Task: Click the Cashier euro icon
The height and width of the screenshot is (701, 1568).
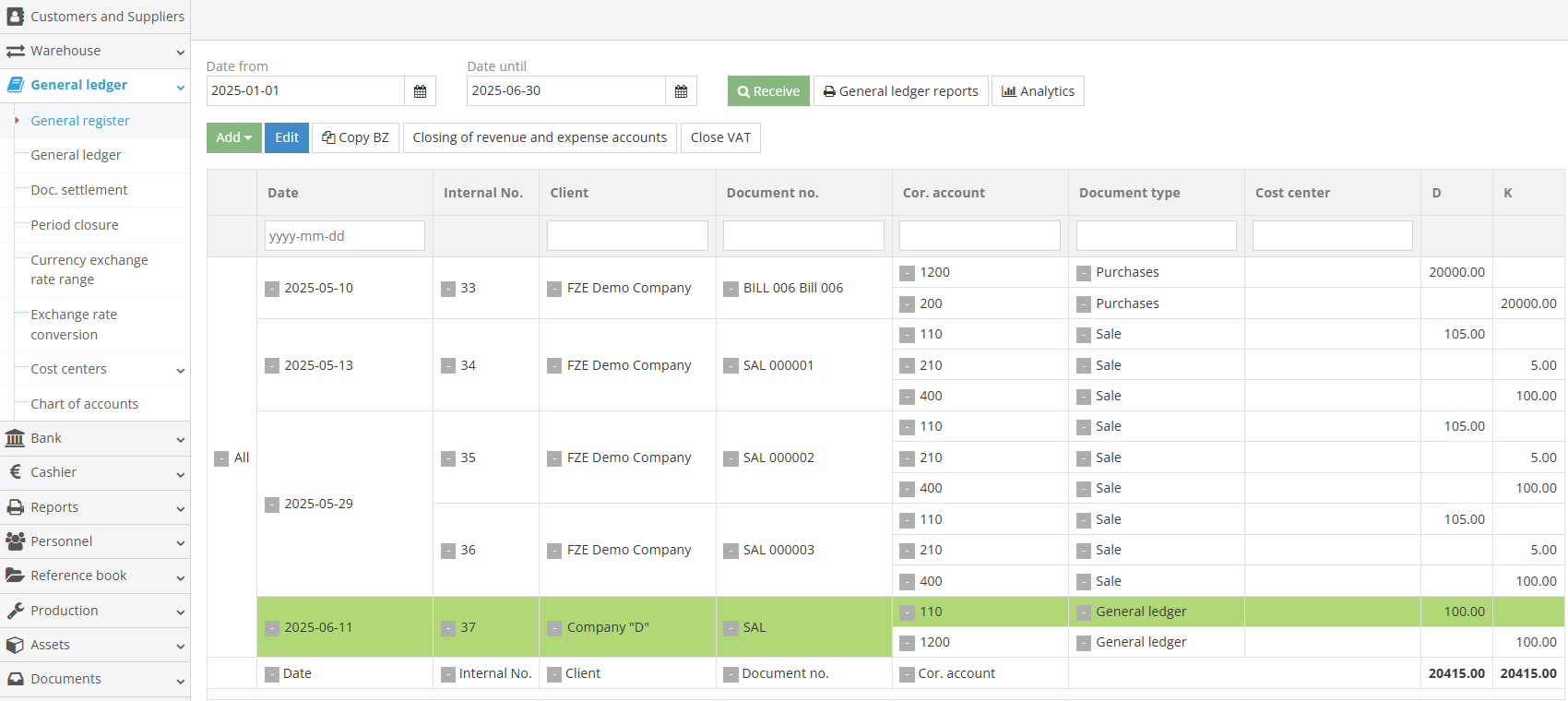Action: coord(15,472)
